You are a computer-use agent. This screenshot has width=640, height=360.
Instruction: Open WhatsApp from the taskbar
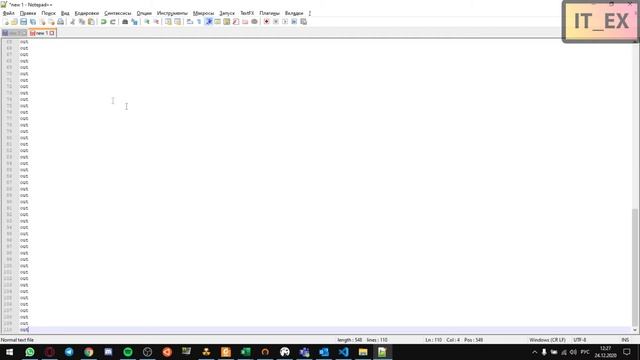click(30, 352)
